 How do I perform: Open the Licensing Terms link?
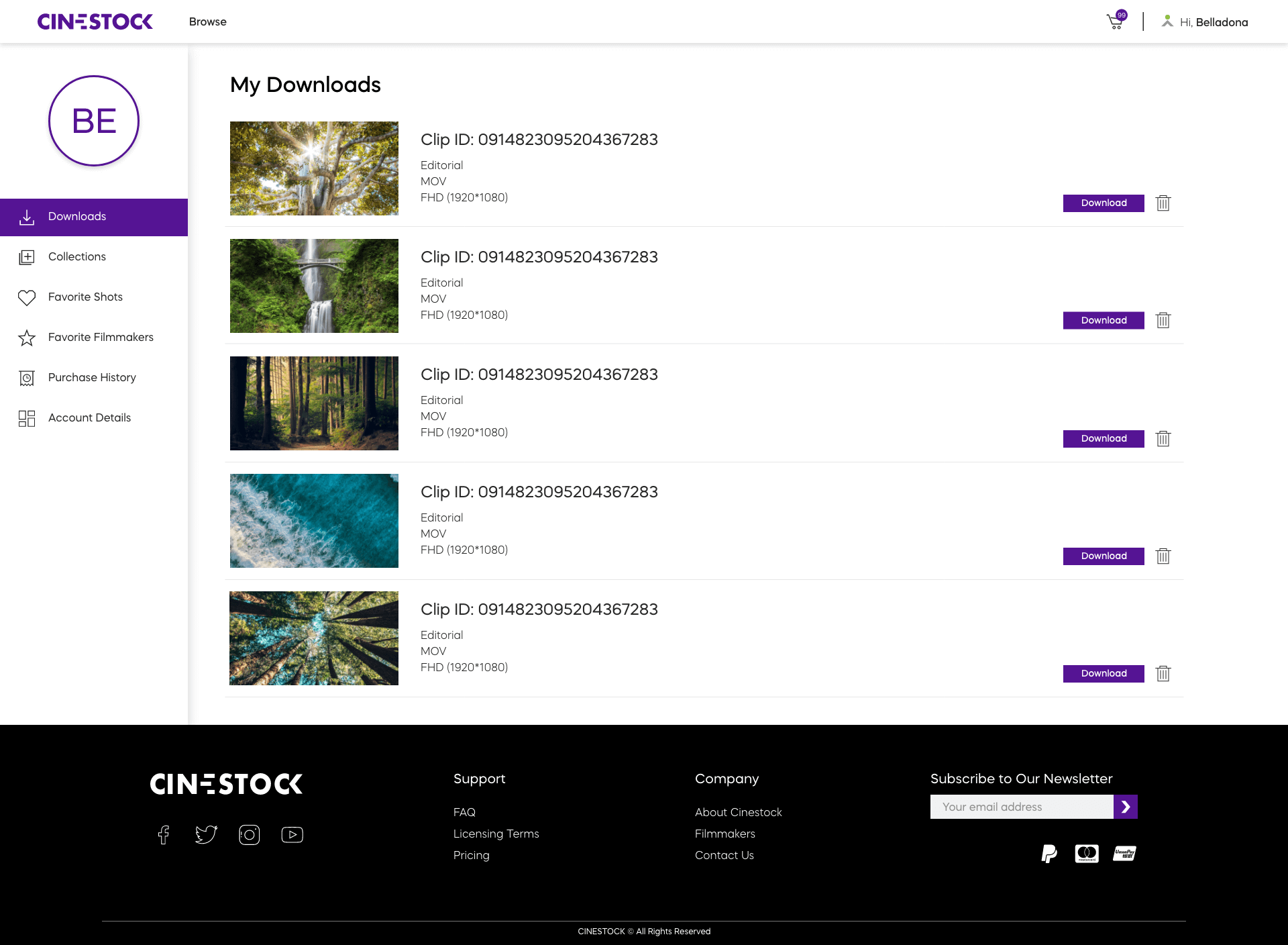[x=496, y=834]
